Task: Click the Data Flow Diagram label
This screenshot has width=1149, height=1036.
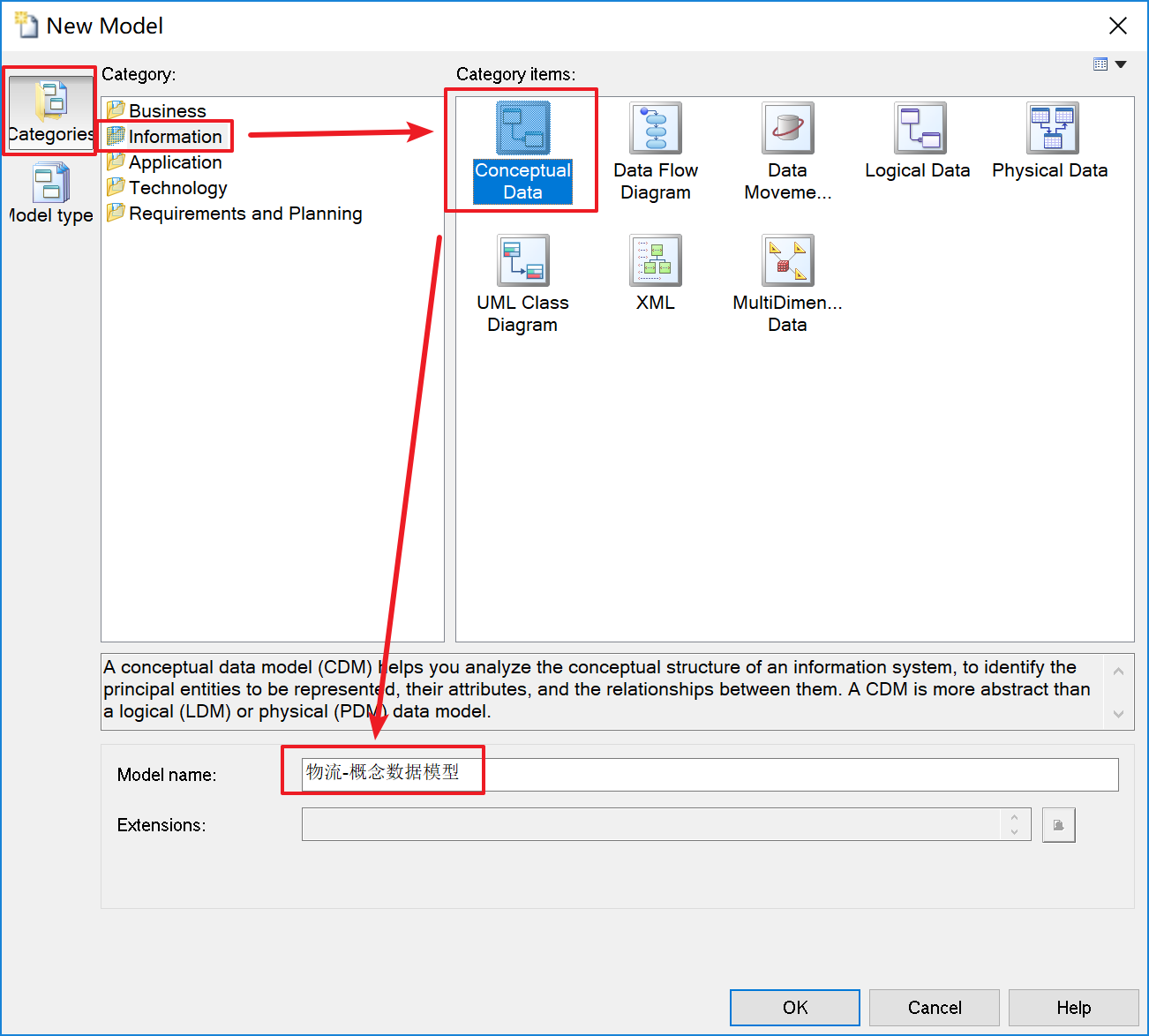Action: click(x=656, y=182)
